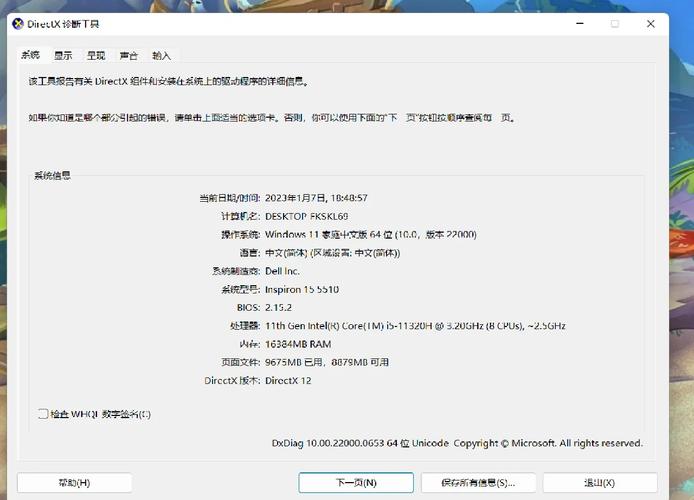Click 保存所有信息(S)... button
The height and width of the screenshot is (500, 694).
coord(478,483)
